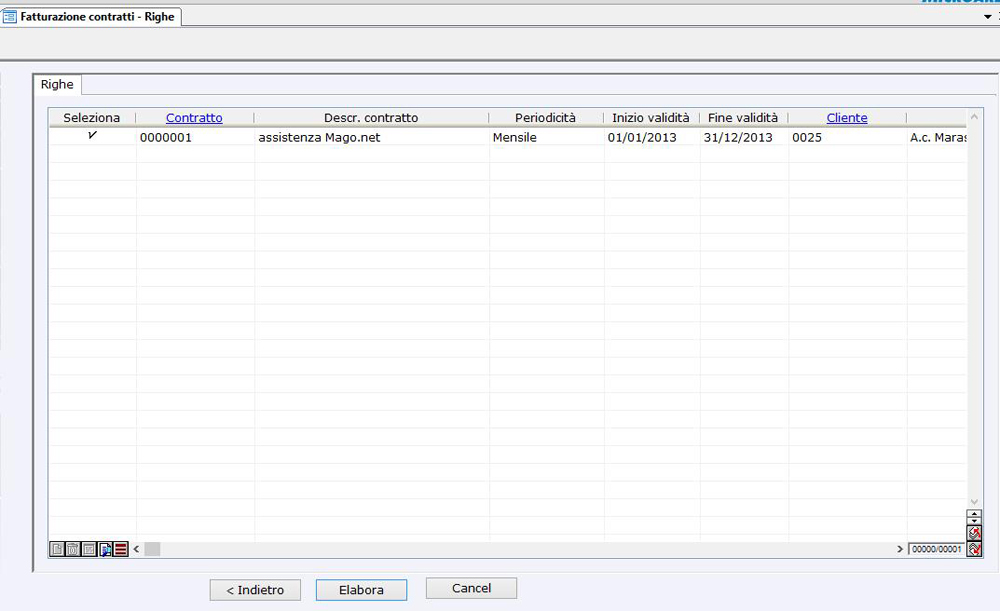The image size is (1000, 611).
Task: Toggle the Seleziona checkmark for contract 0000001
Action: point(92,137)
